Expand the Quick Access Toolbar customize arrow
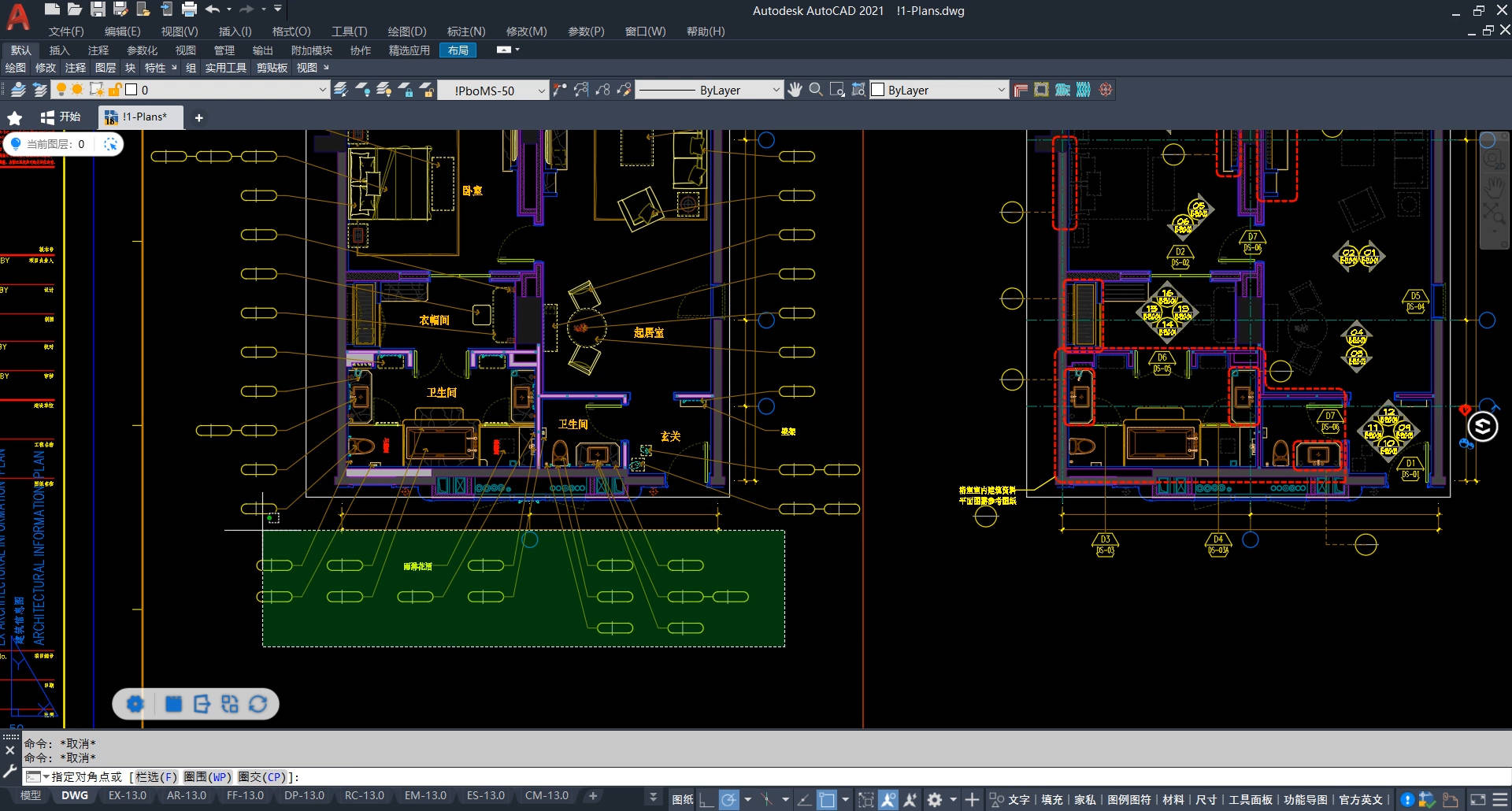The width and height of the screenshot is (1512, 811). pyautogui.click(x=278, y=9)
